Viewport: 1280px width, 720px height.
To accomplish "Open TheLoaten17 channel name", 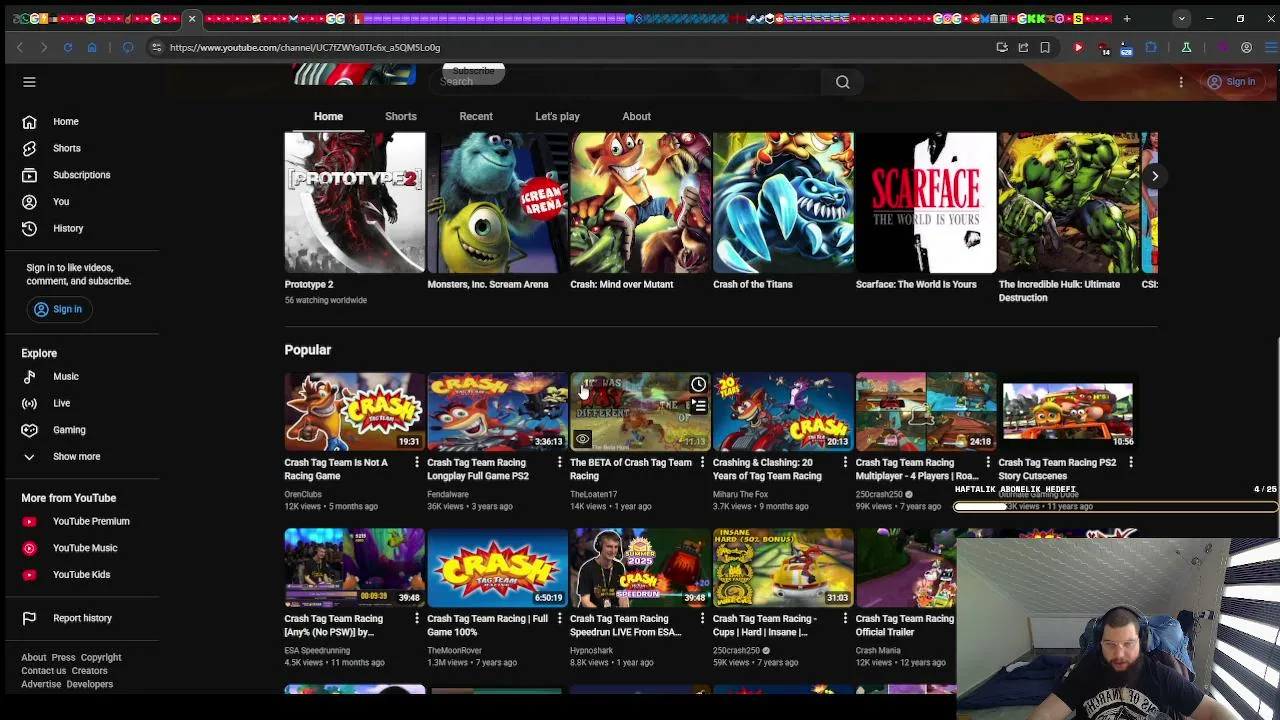I will [x=594, y=494].
